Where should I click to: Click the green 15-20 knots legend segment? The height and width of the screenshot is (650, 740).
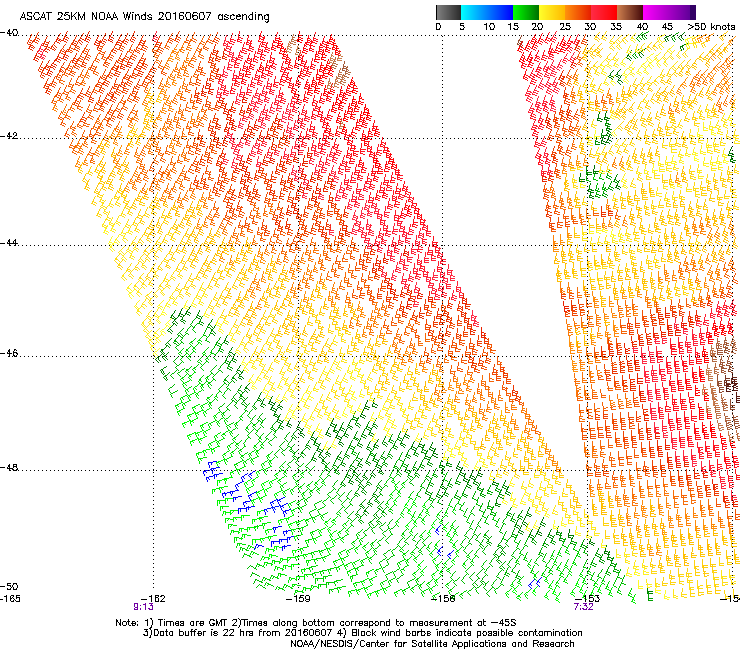tap(526, 12)
